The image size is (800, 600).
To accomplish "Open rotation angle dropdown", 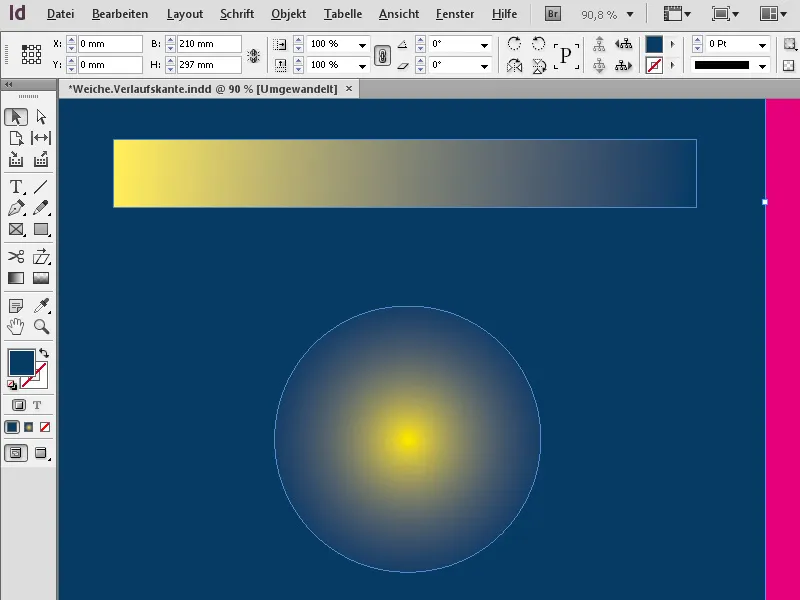I will coord(484,45).
